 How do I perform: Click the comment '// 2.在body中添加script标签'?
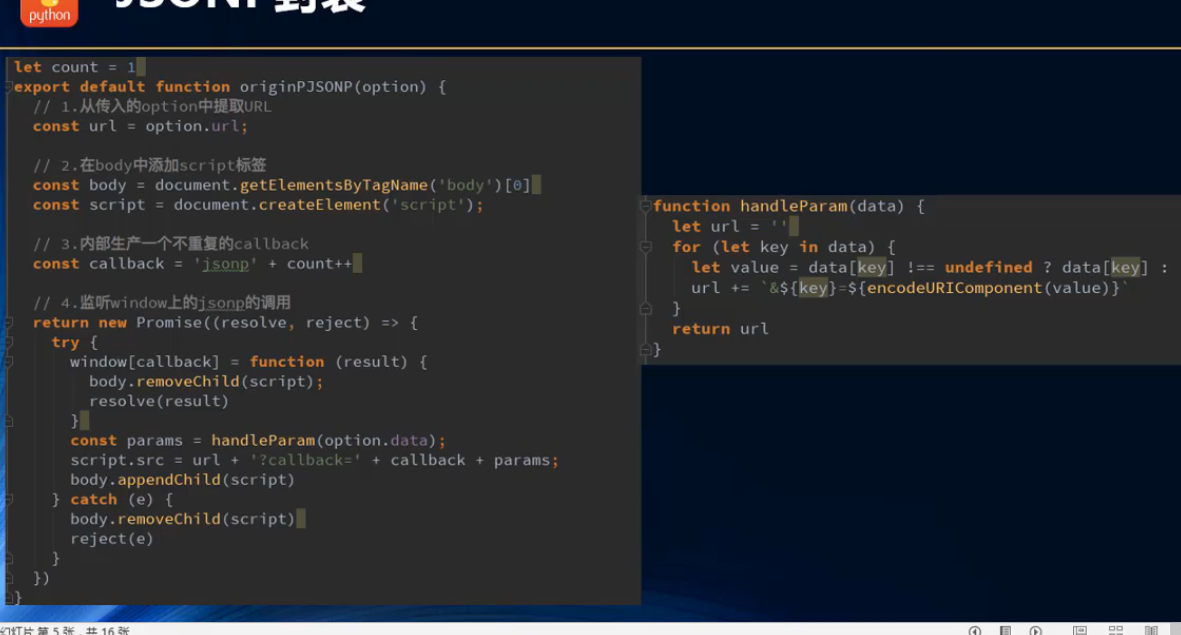(x=149, y=165)
